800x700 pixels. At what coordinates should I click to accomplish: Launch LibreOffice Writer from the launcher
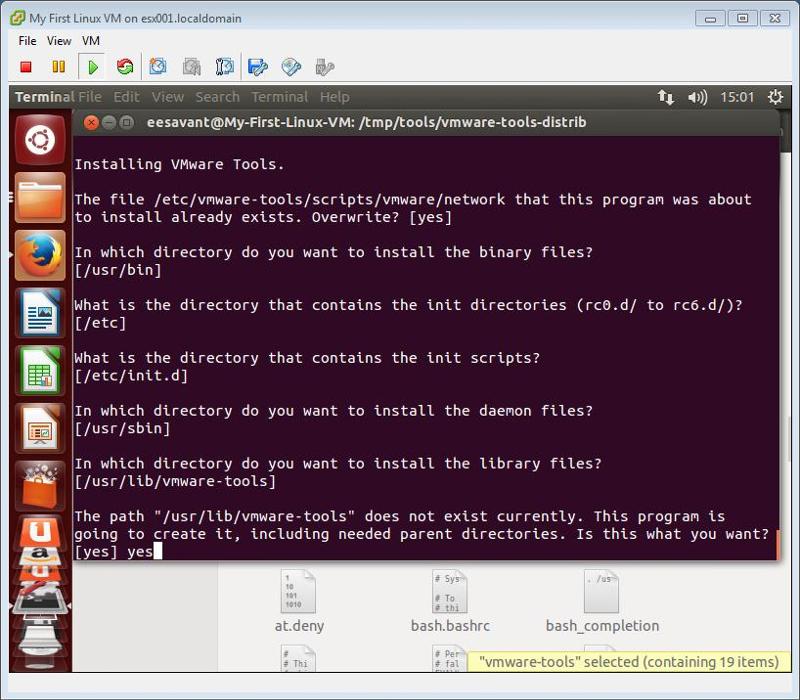point(40,313)
